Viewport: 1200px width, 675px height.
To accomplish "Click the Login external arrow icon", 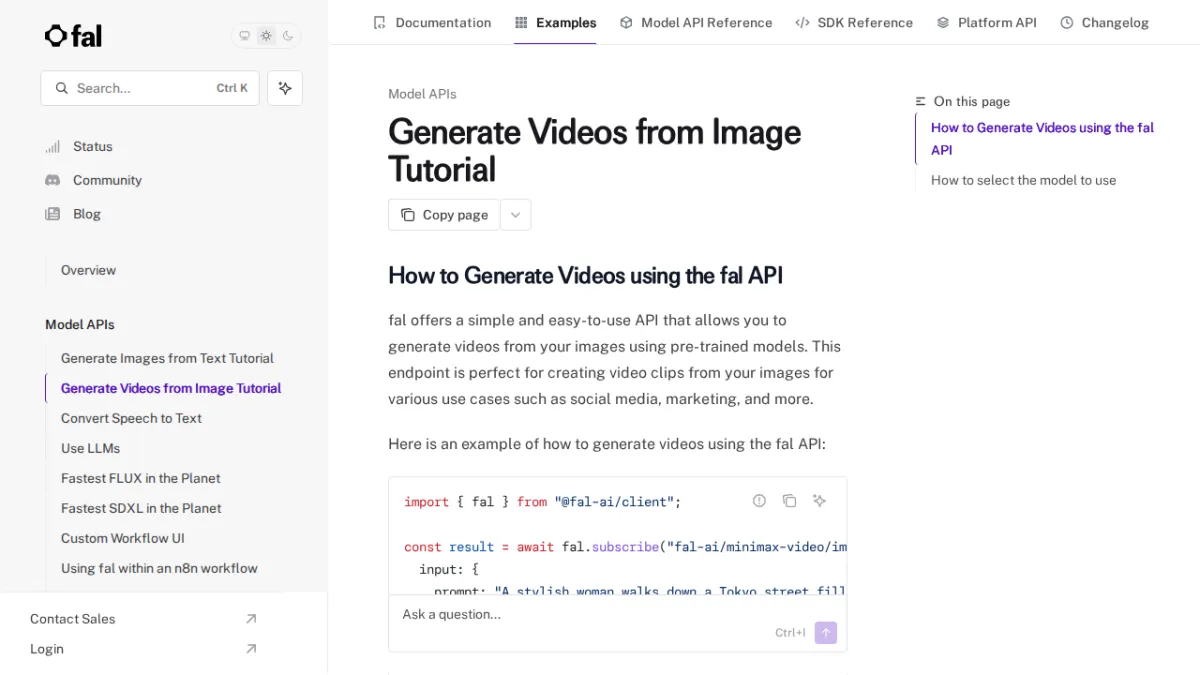I will pos(251,649).
